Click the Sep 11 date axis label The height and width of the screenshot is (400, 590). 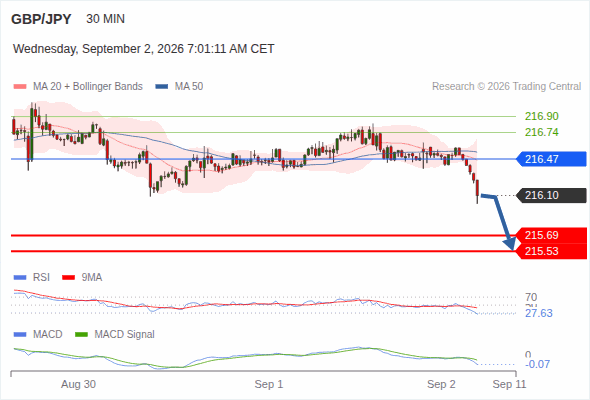click(509, 384)
